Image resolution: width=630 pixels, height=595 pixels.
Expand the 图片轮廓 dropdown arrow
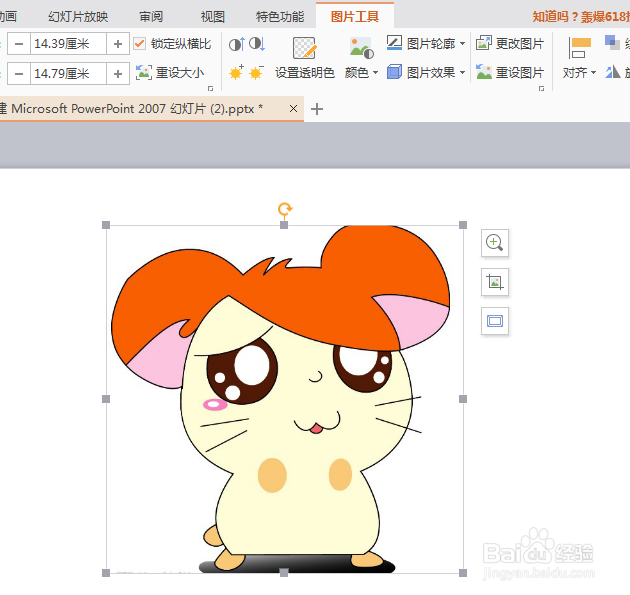462,43
